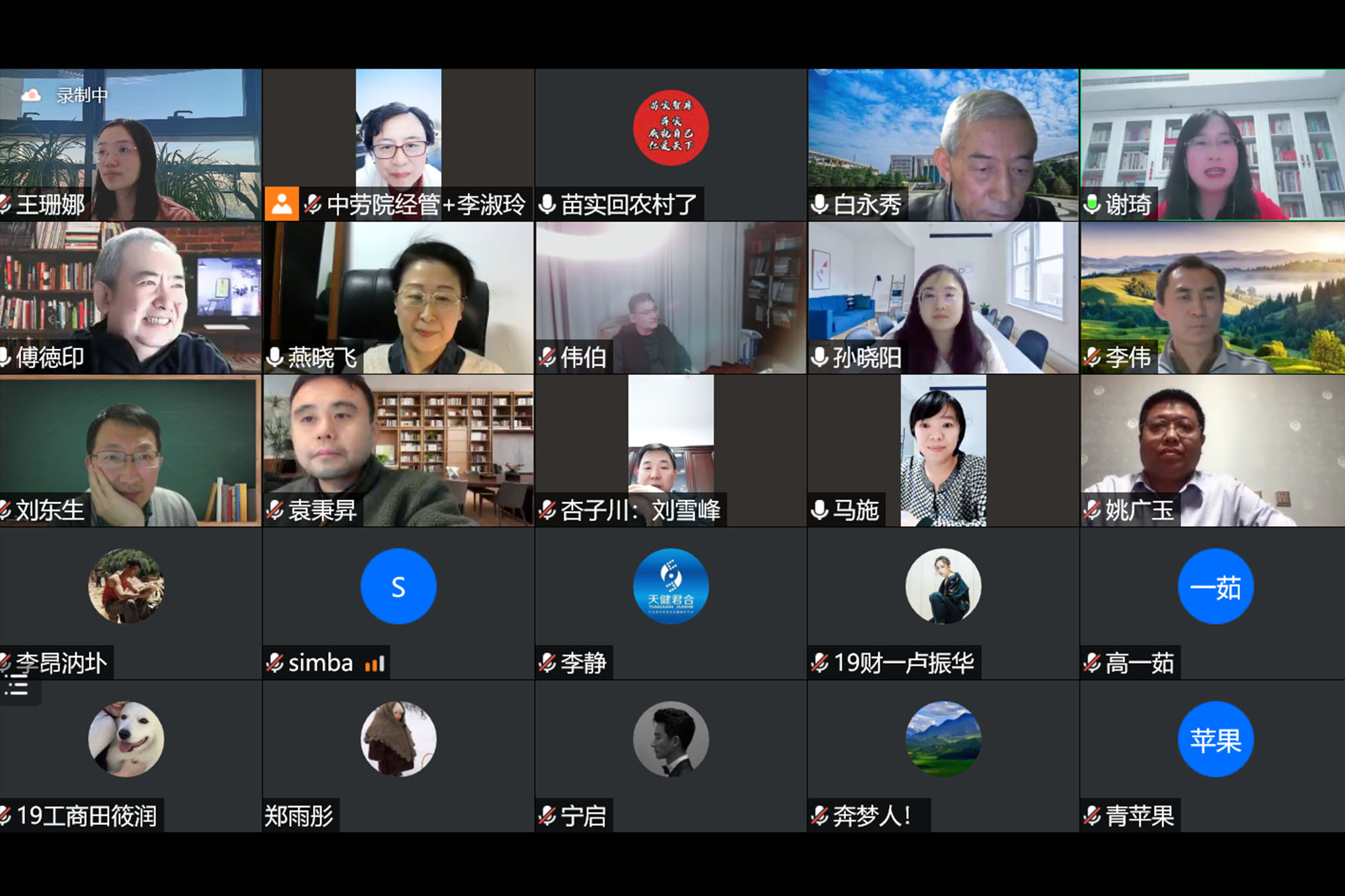Click the microphone icon beside 白永秀

(x=820, y=204)
